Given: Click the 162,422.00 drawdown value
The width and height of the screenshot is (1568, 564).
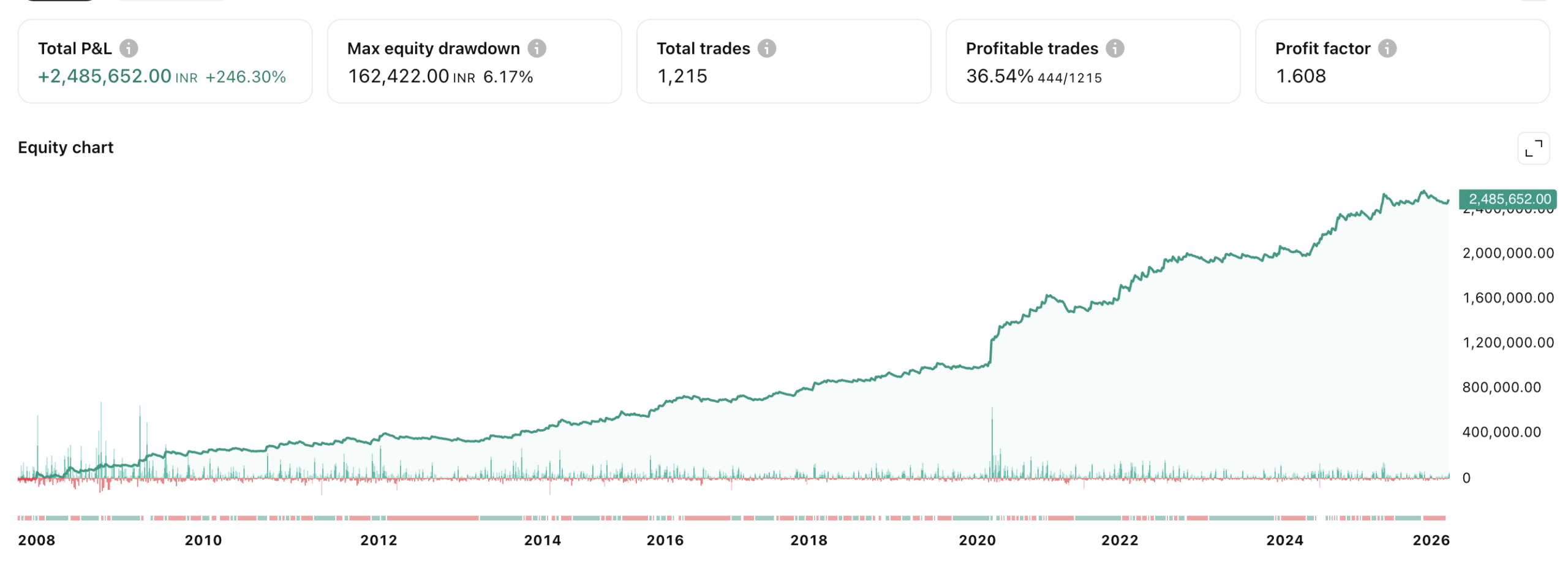Looking at the screenshot, I should tap(398, 76).
